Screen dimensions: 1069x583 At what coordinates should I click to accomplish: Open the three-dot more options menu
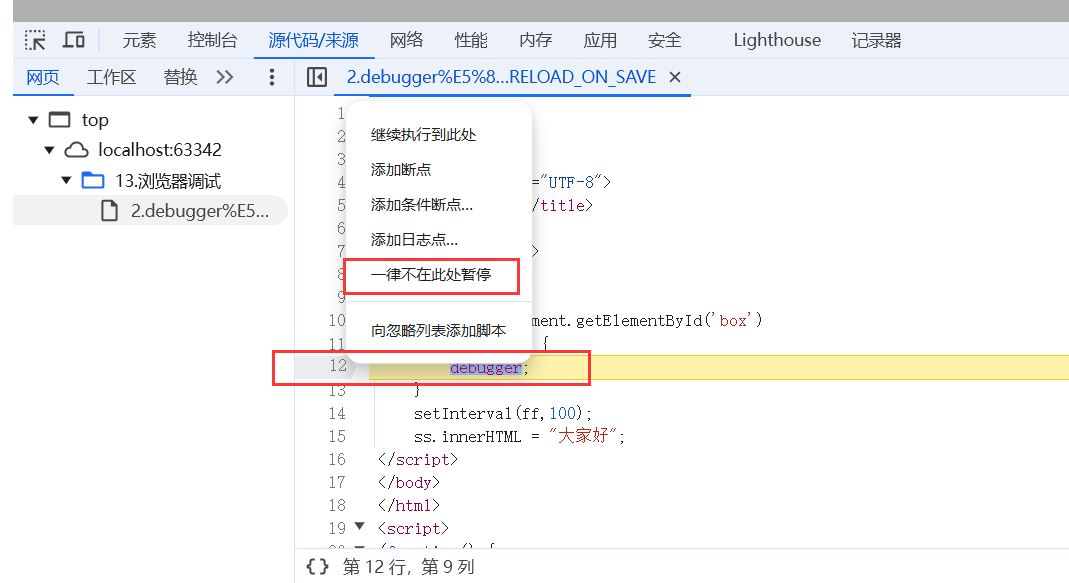click(271, 77)
